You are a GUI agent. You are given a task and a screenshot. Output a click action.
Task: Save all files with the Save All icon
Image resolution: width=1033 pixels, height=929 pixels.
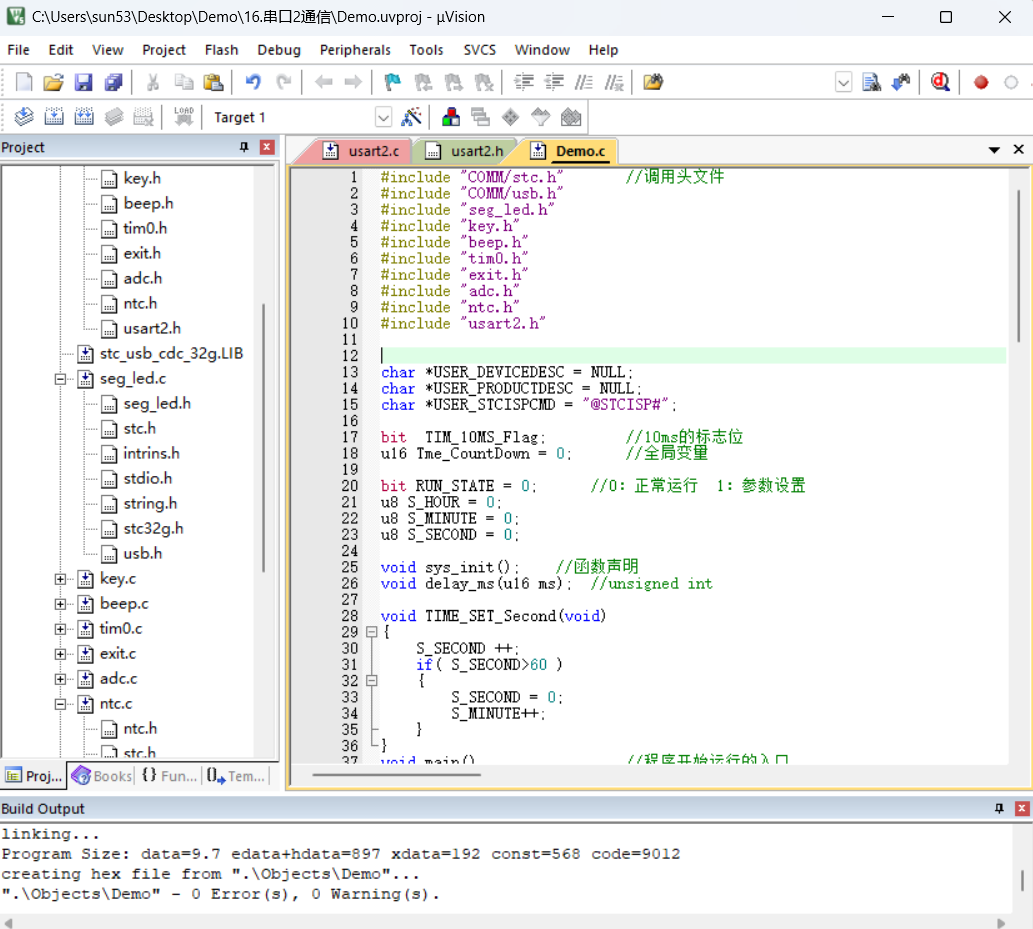tap(113, 82)
